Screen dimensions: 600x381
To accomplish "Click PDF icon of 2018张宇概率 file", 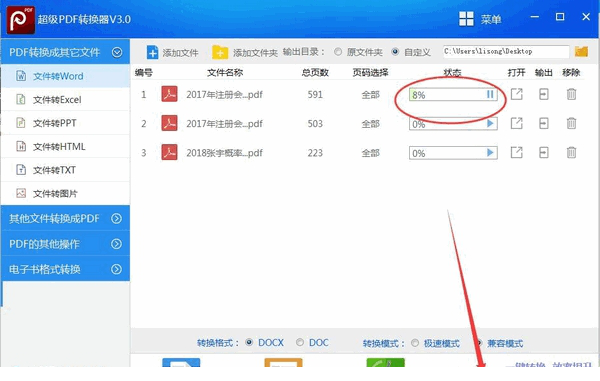I will tap(169, 152).
